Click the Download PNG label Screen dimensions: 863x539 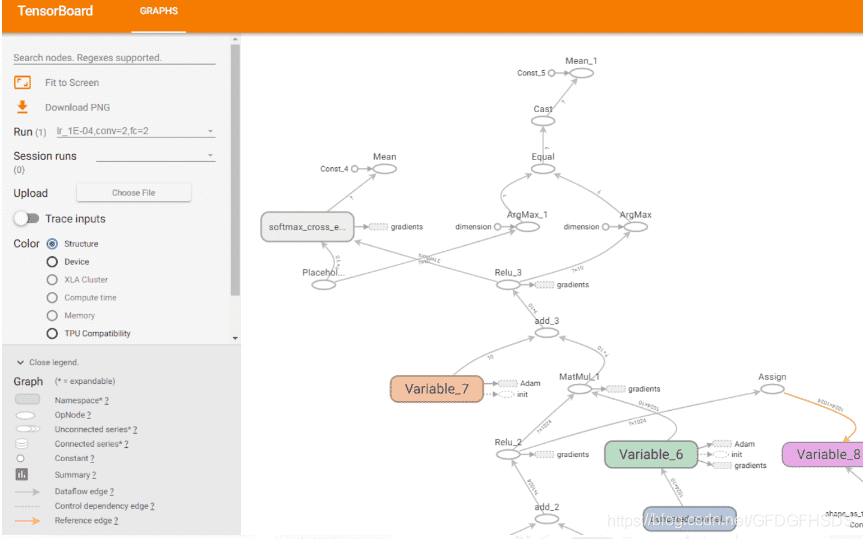pyautogui.click(x=78, y=107)
